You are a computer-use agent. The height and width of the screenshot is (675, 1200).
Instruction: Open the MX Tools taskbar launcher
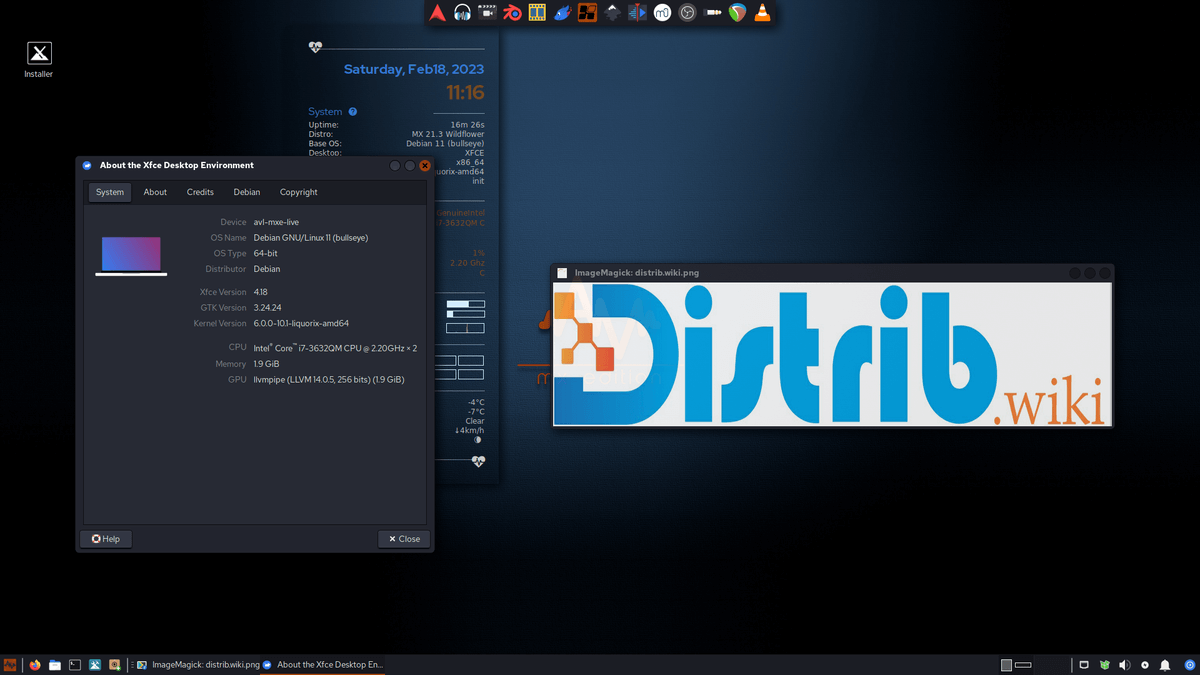click(x=95, y=665)
